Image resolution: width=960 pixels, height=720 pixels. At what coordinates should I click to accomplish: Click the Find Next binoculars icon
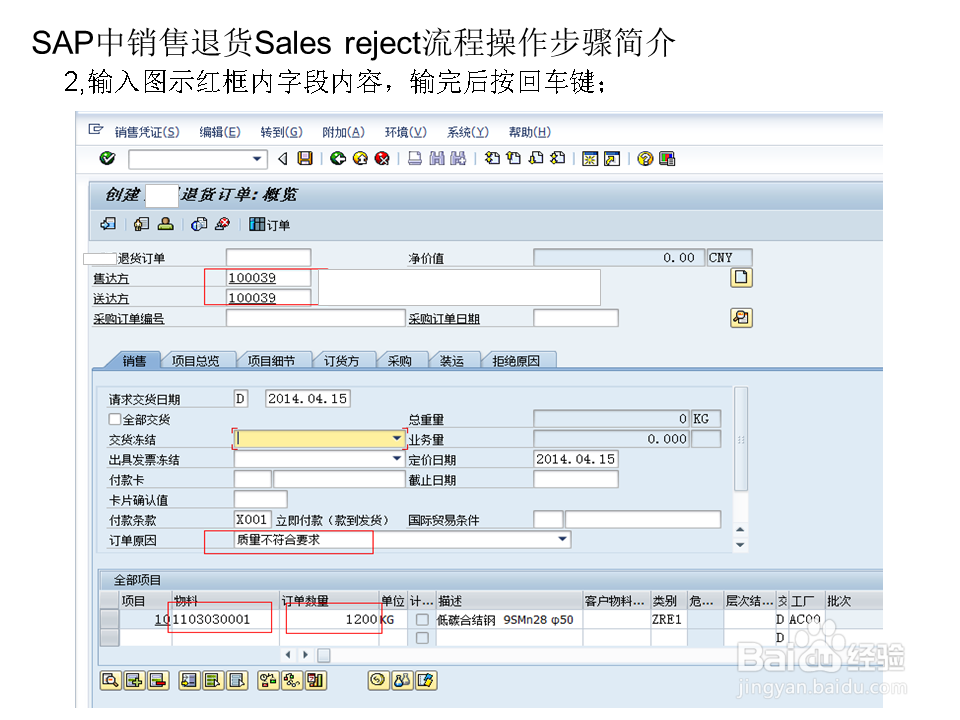(x=458, y=159)
